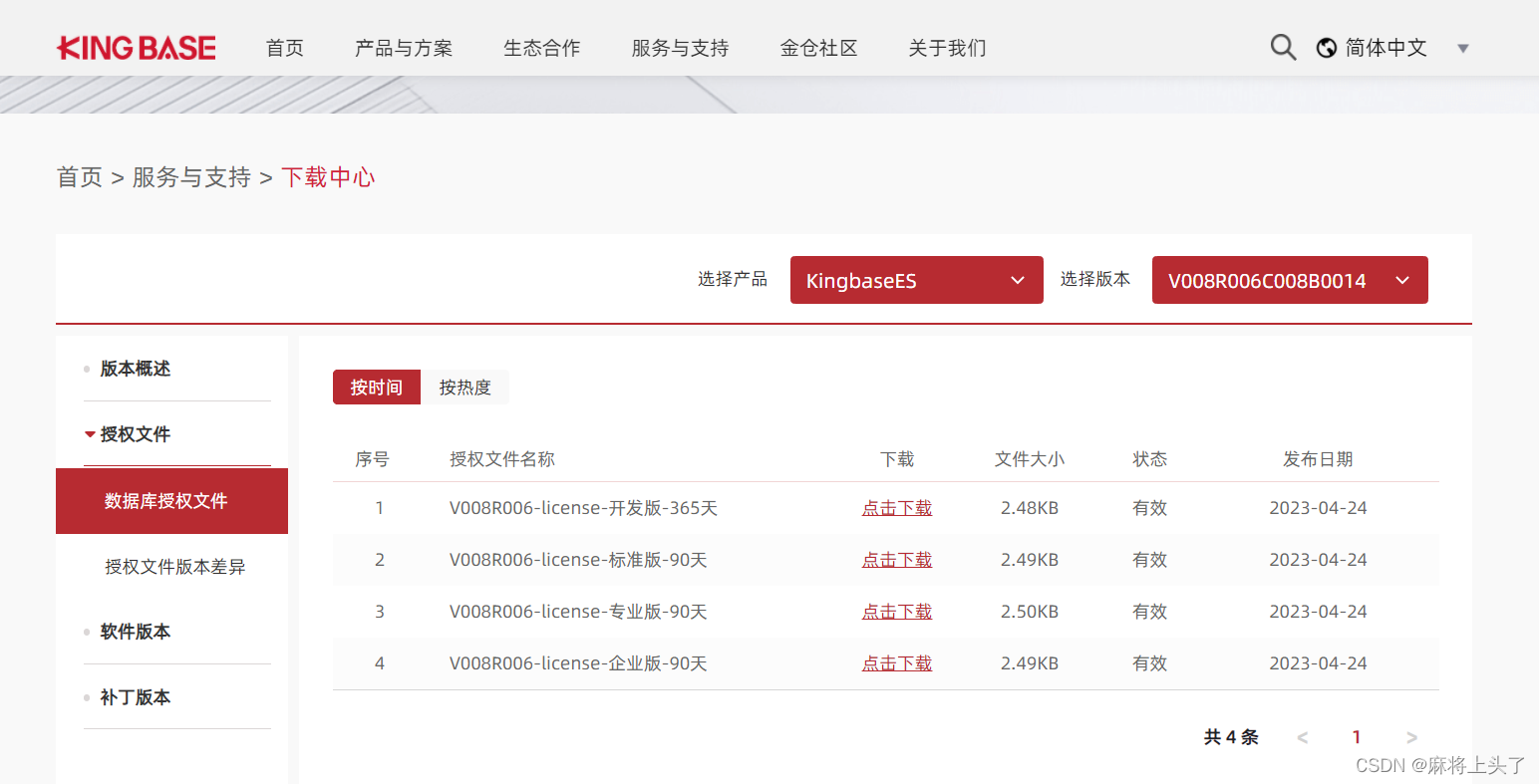The height and width of the screenshot is (784, 1539).
Task: Navigate to 下载中心 in the breadcrumb
Action: click(329, 176)
